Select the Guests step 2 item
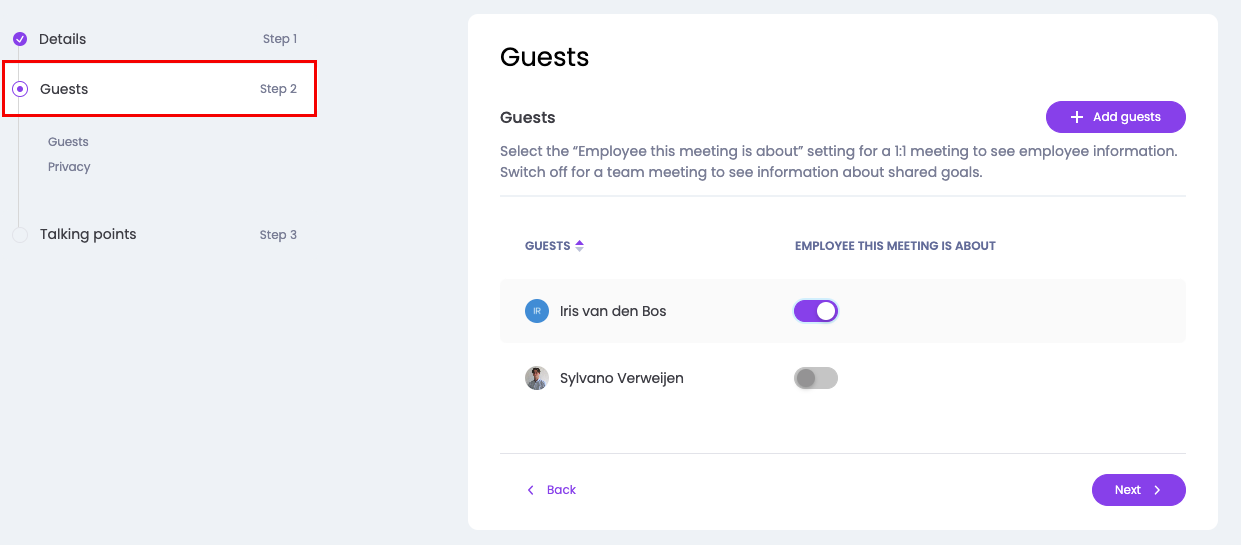The width and height of the screenshot is (1241, 545). (64, 89)
